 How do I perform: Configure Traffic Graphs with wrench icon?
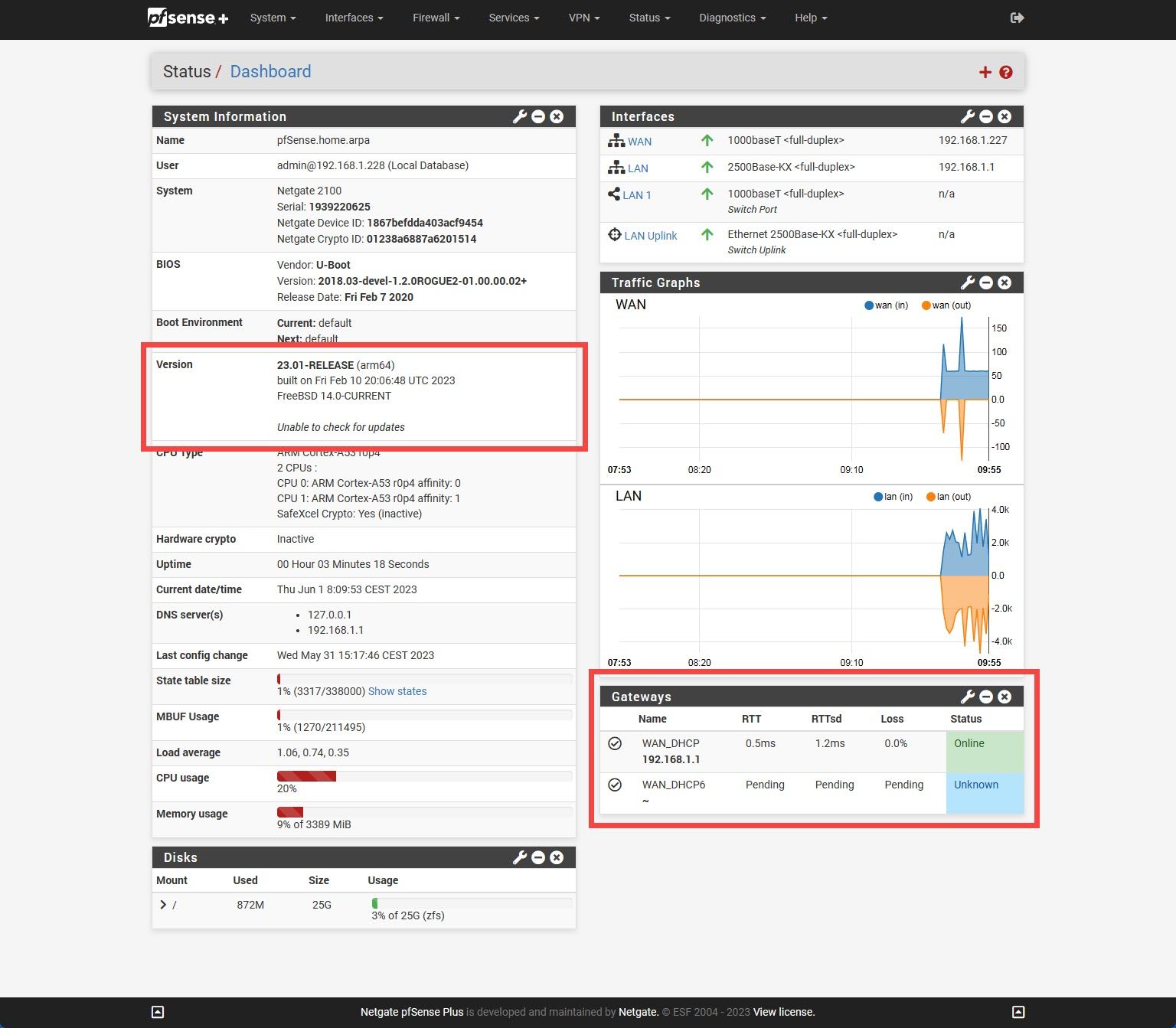click(x=968, y=282)
